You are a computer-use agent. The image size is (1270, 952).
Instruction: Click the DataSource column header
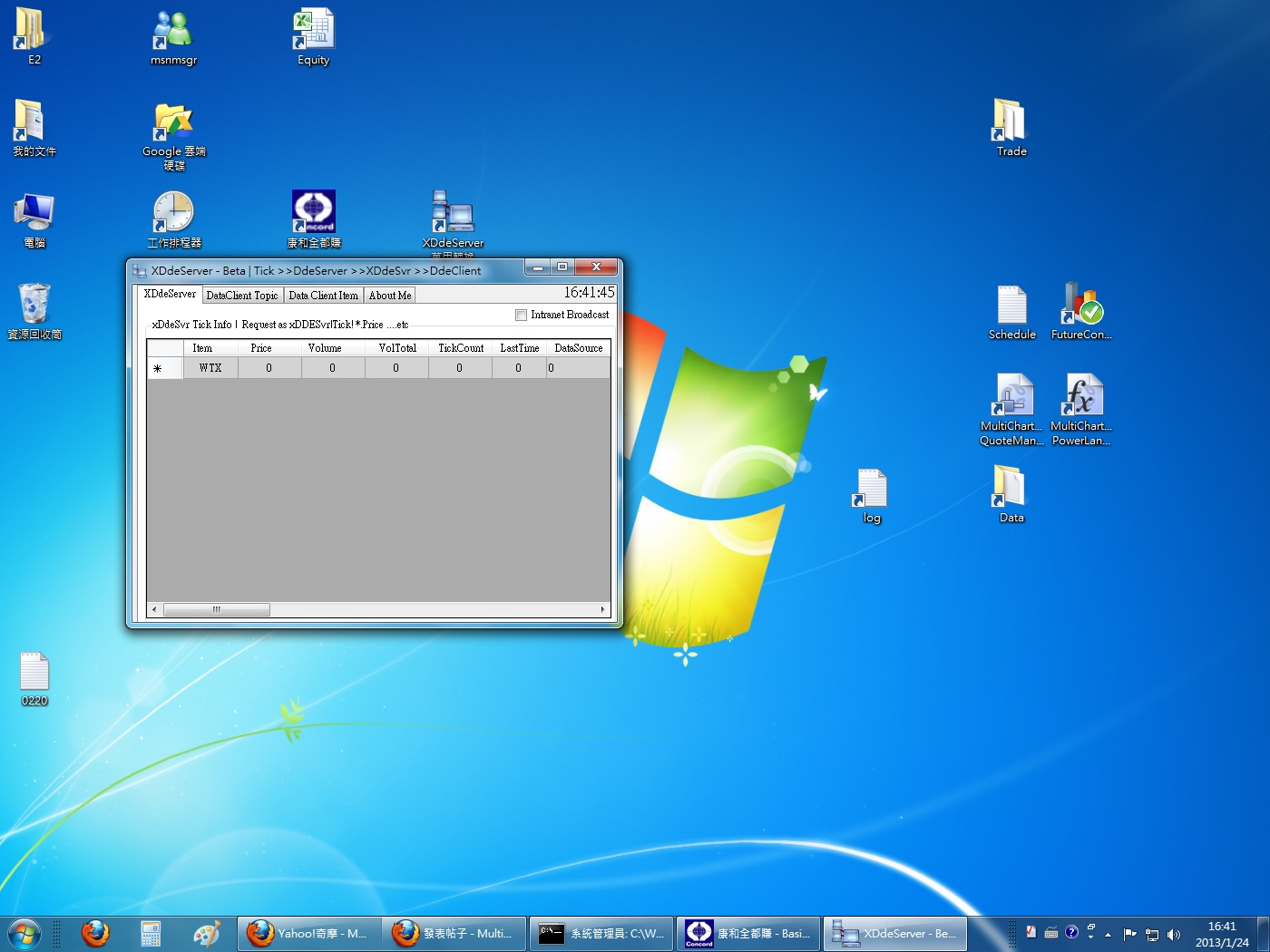tap(578, 348)
